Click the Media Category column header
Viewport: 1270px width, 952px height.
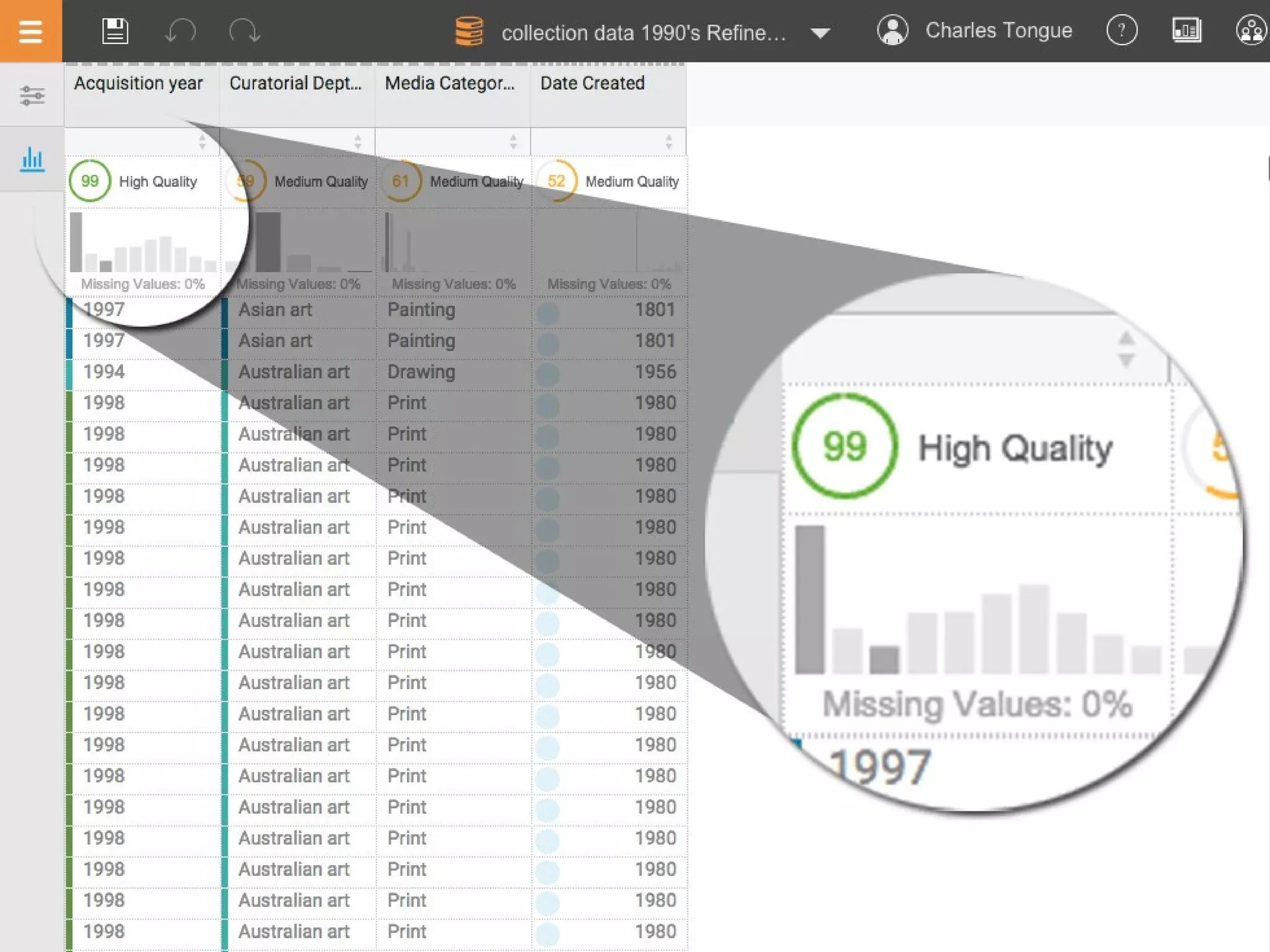pyautogui.click(x=450, y=83)
